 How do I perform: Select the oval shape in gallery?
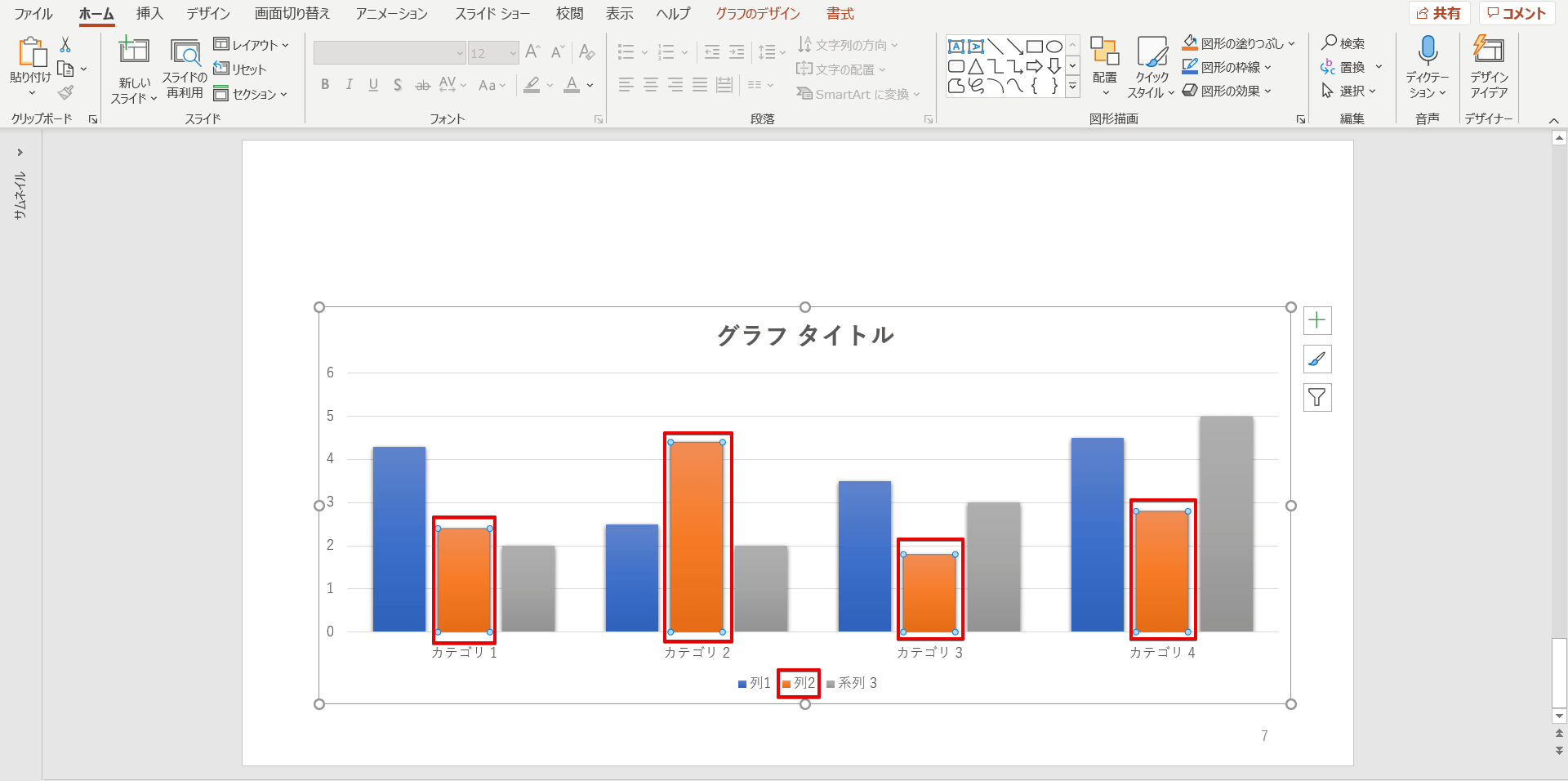(x=1054, y=47)
